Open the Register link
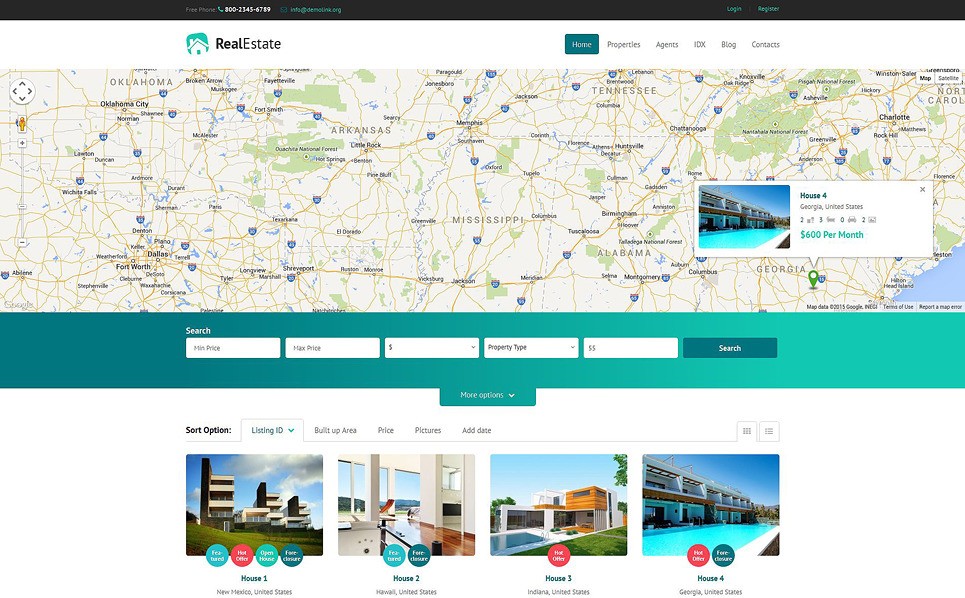Image resolution: width=965 pixels, height=598 pixels. click(x=768, y=9)
